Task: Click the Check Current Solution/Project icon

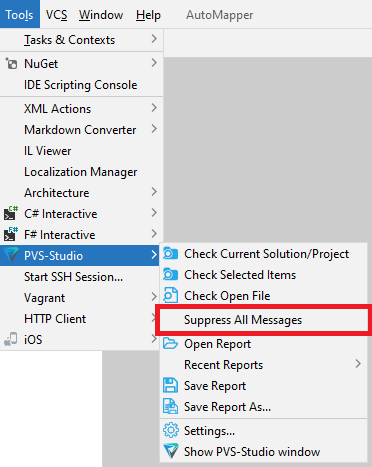Action: point(170,254)
